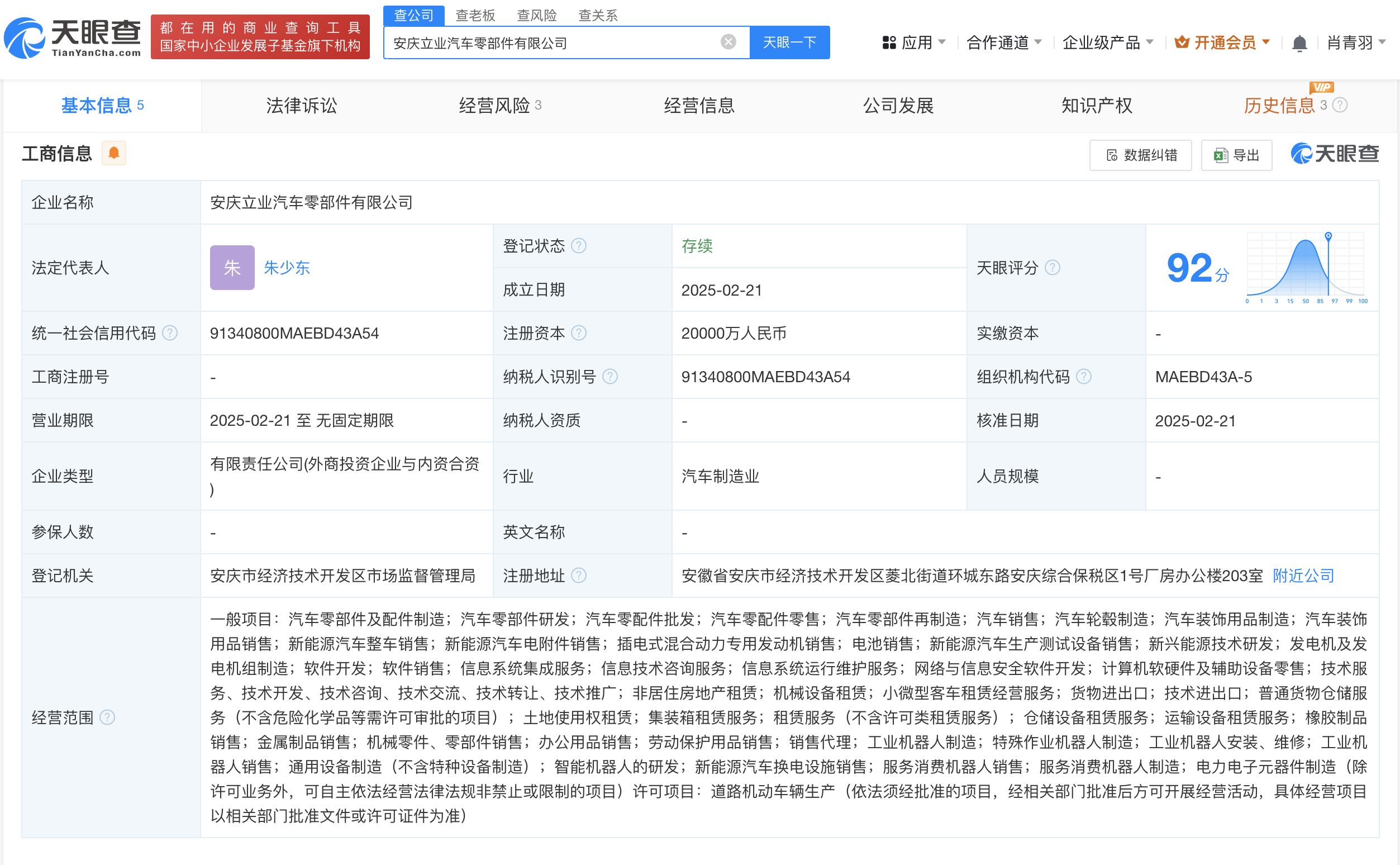Click the purple 朱 avatar thumbnail
The image size is (1400, 865).
click(x=232, y=268)
